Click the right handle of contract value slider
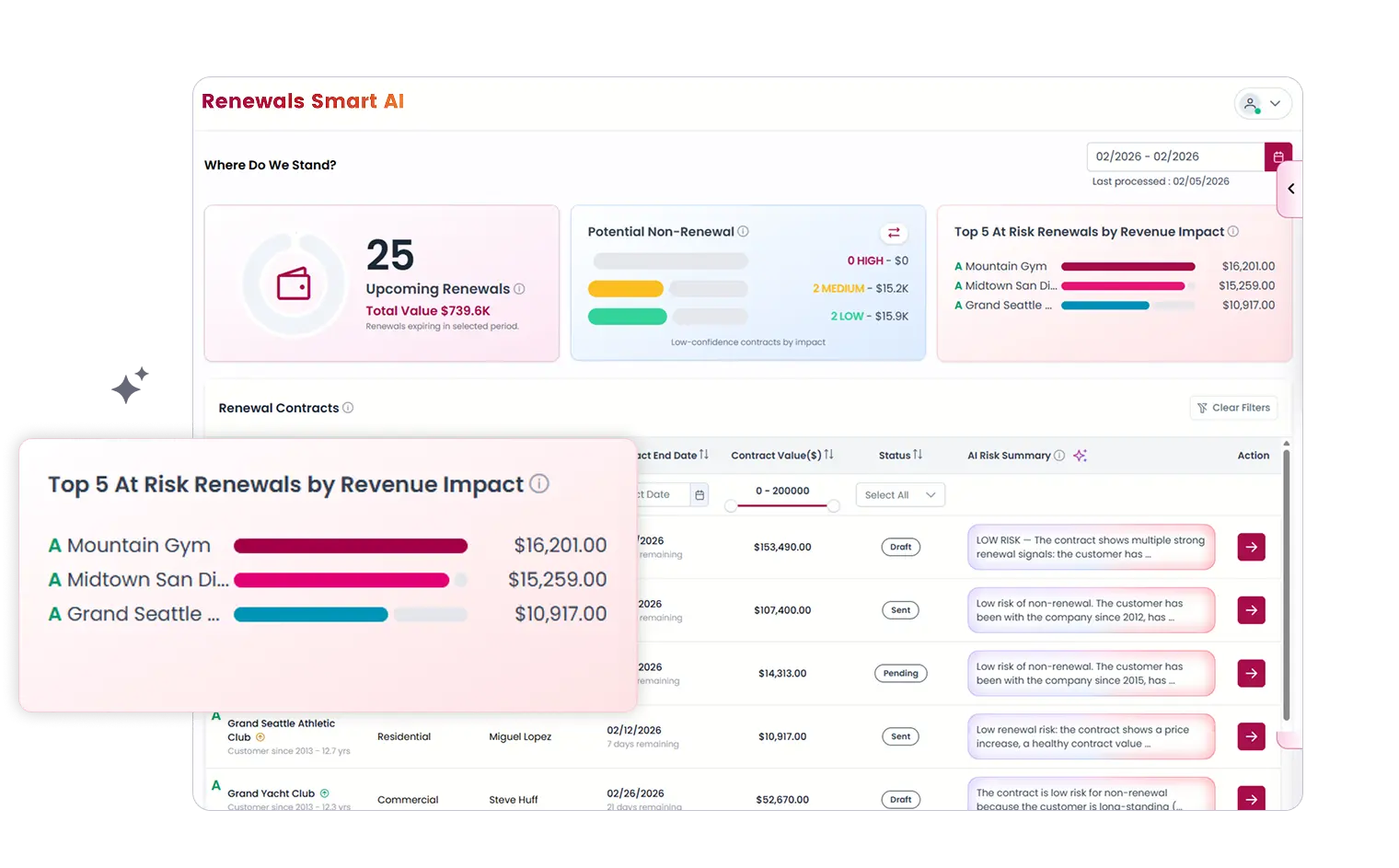This screenshot has width=1399, height=868. coord(833,506)
